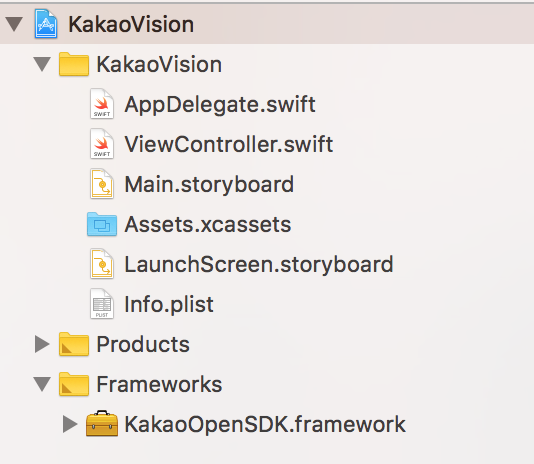
Task: Click the Info.plist file icon
Action: click(102, 304)
